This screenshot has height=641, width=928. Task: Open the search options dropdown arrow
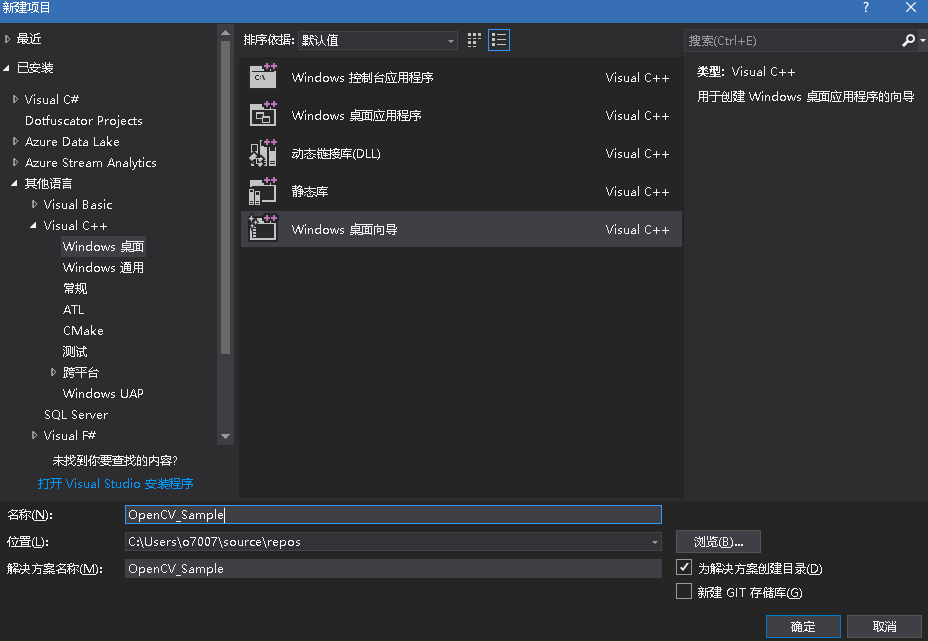923,40
